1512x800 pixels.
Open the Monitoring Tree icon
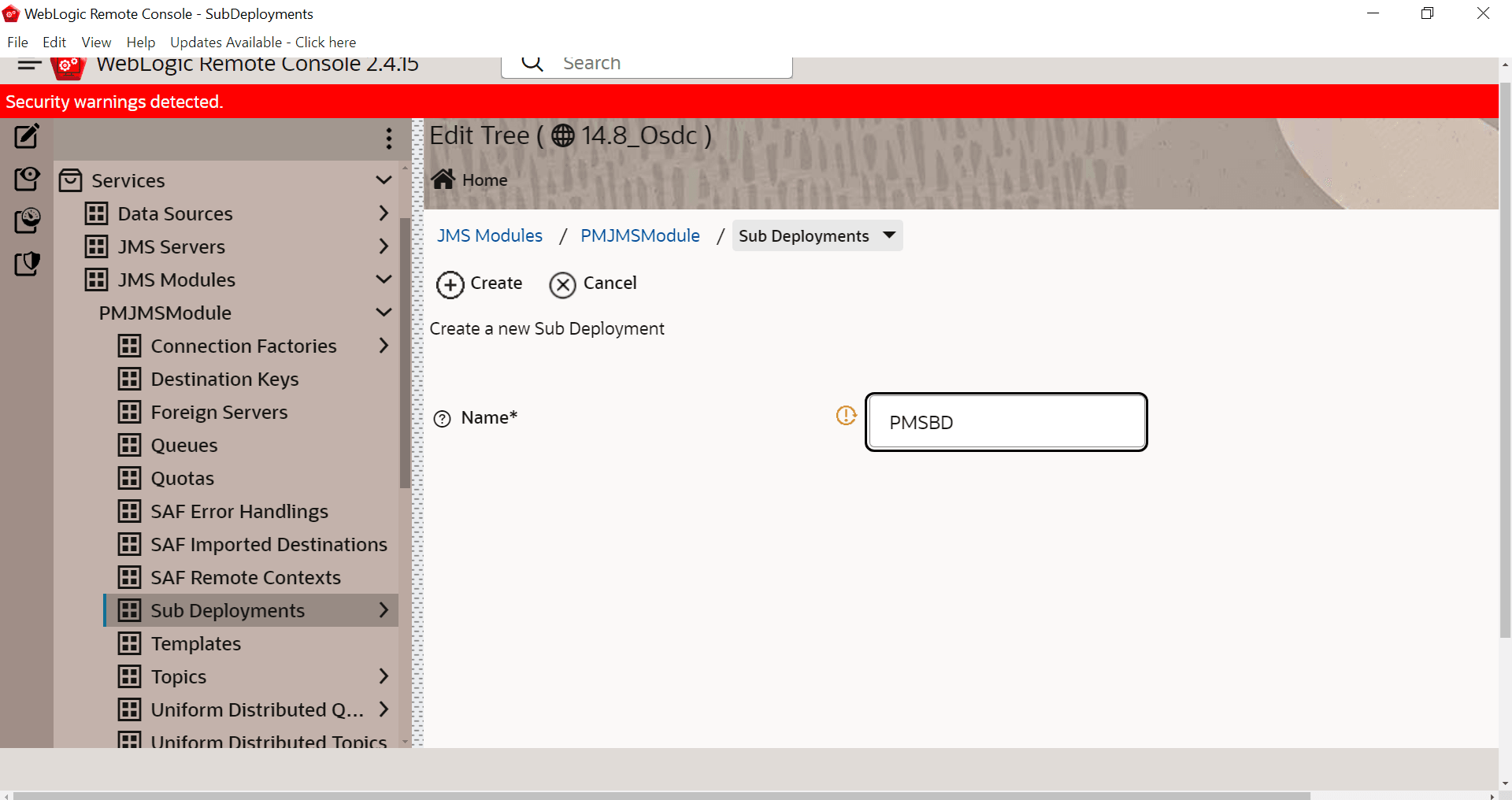click(x=27, y=220)
